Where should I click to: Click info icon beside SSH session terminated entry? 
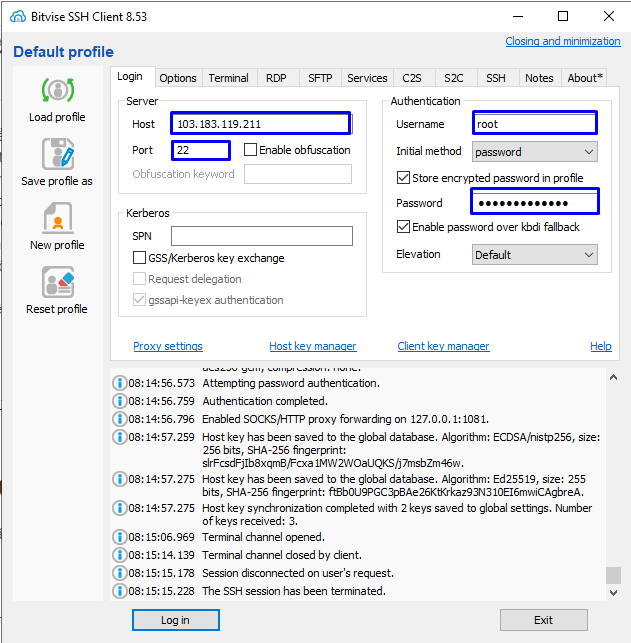[120, 591]
